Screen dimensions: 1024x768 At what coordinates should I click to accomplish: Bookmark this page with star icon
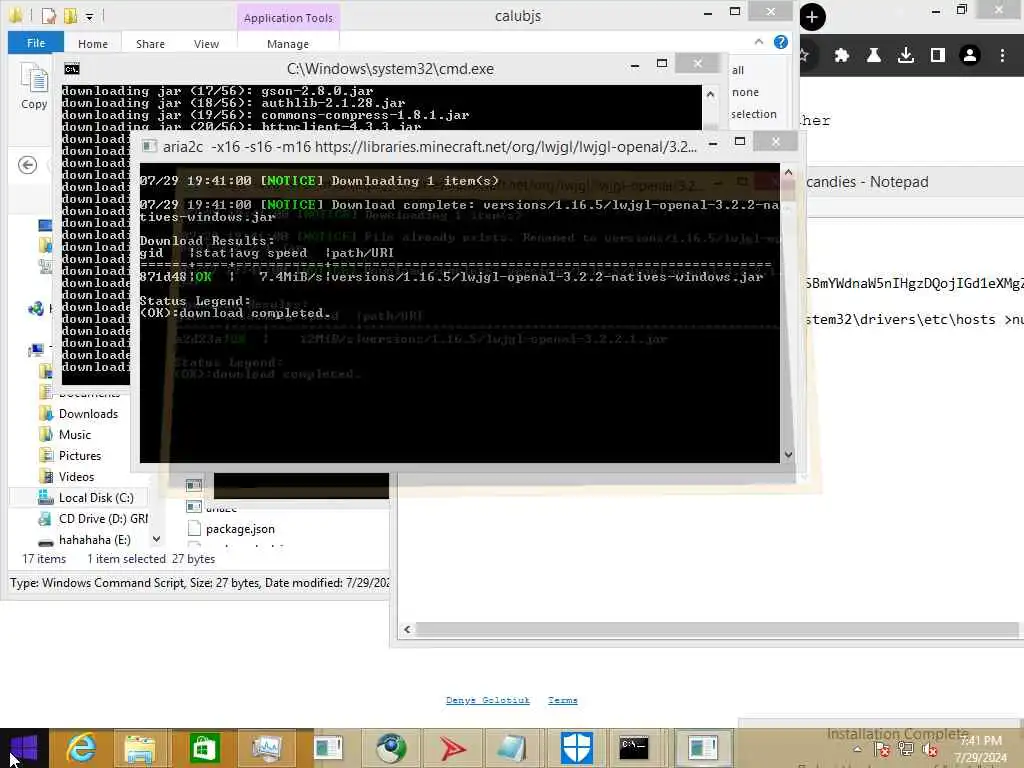pyautogui.click(x=804, y=56)
